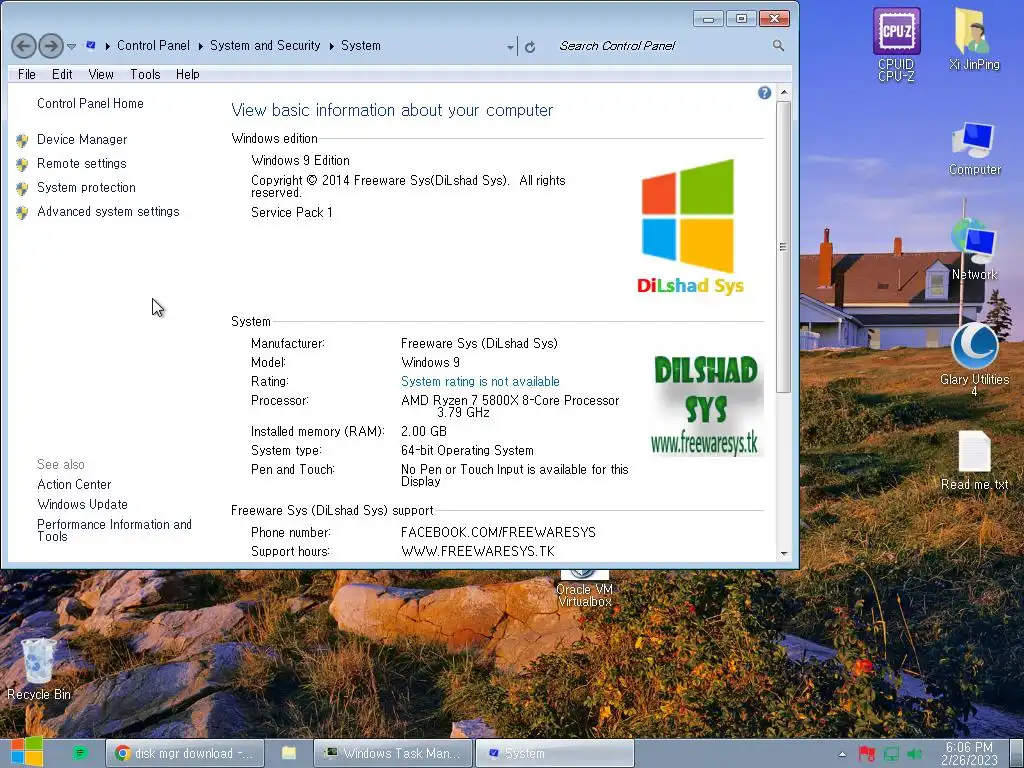Open Performance Information and Tools link

click(114, 530)
